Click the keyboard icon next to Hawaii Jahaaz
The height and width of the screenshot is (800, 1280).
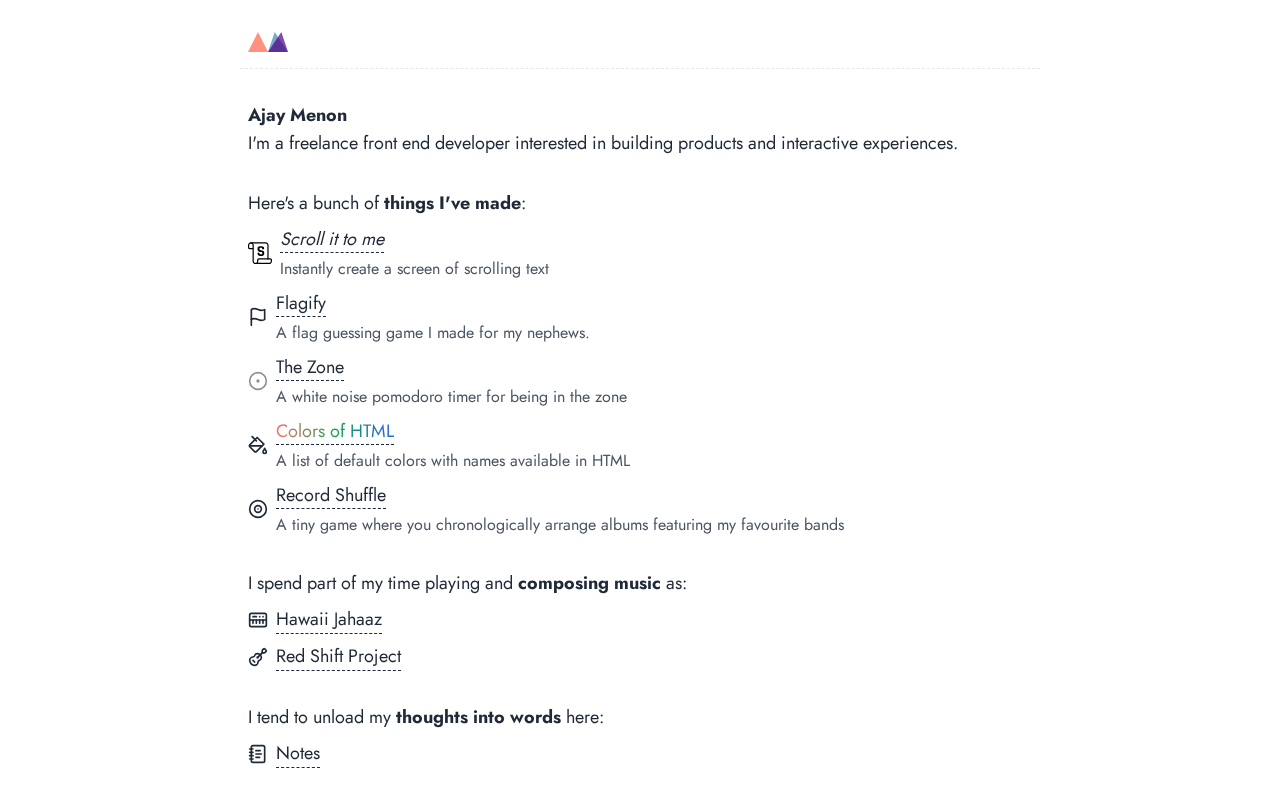[x=258, y=620]
